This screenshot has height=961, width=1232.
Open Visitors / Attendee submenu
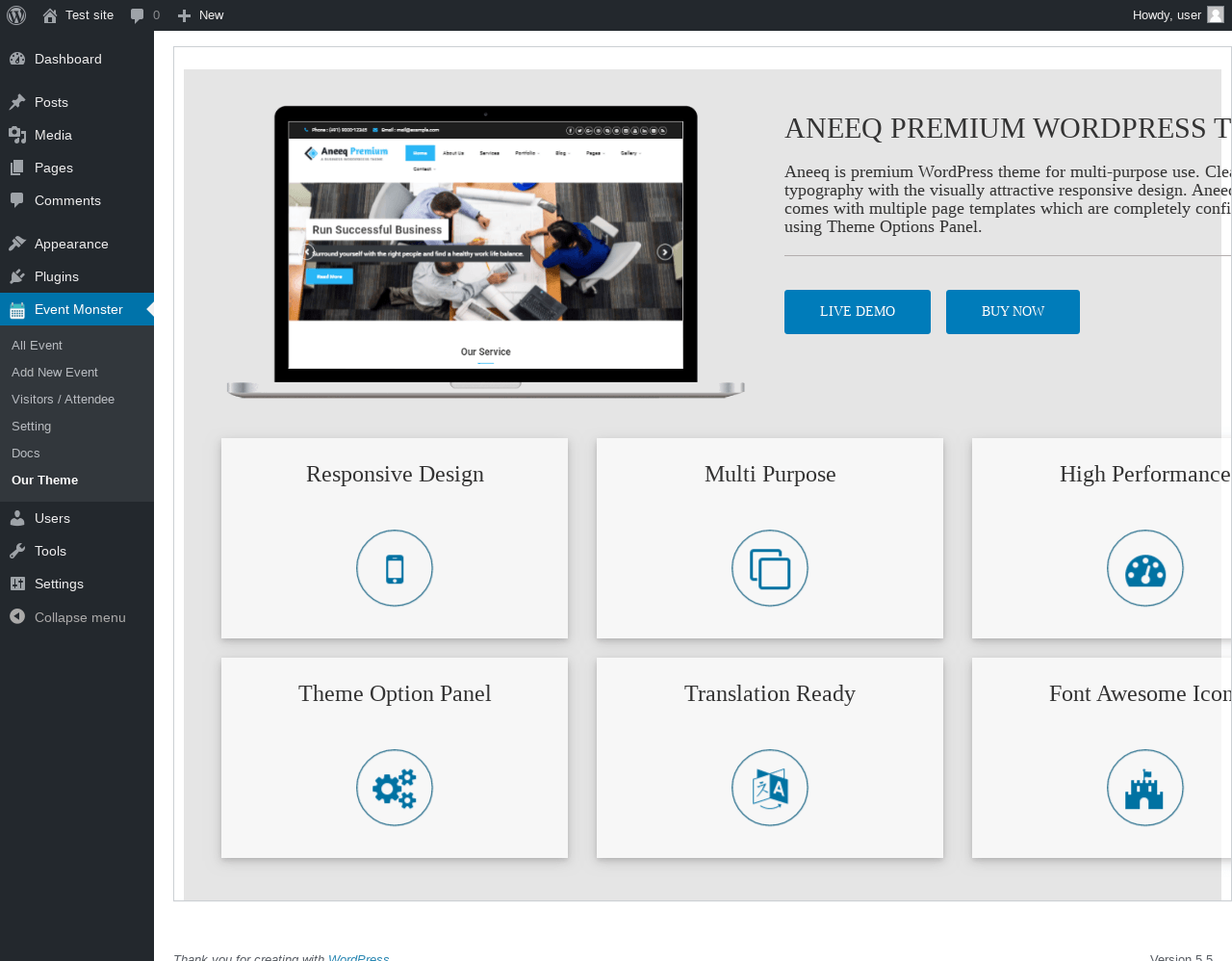click(x=63, y=399)
